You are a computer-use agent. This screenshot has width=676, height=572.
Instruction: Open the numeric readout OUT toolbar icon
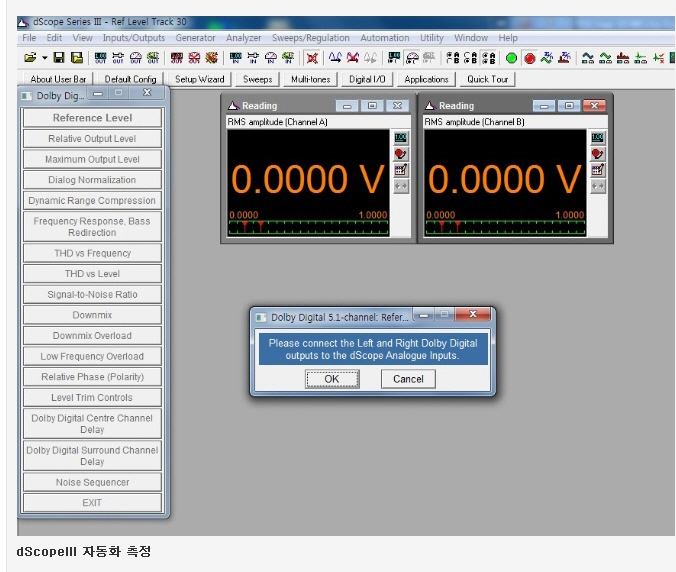pos(100,58)
